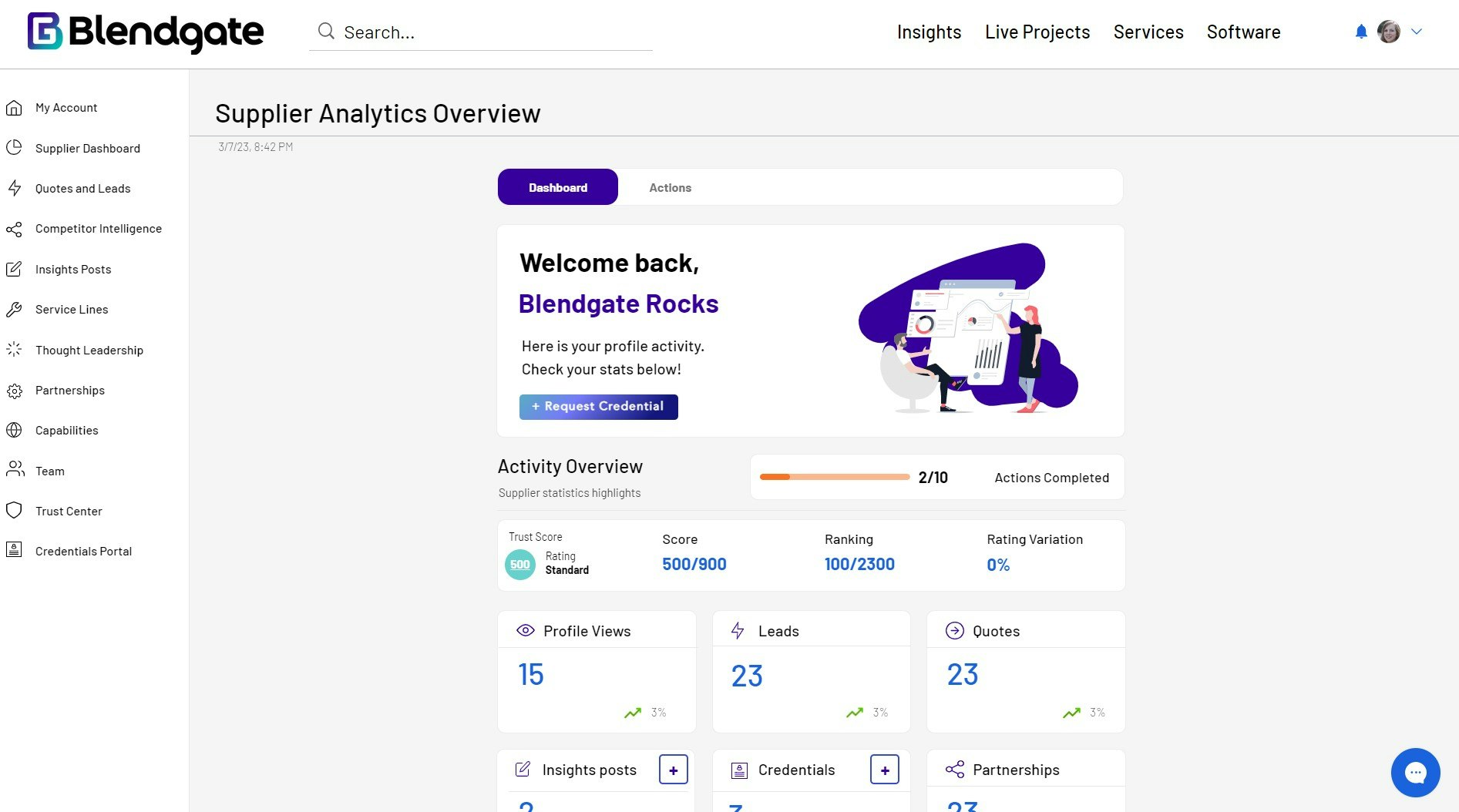1459x812 pixels.
Task: Open Partnerships in the sidebar
Action: [x=70, y=391]
